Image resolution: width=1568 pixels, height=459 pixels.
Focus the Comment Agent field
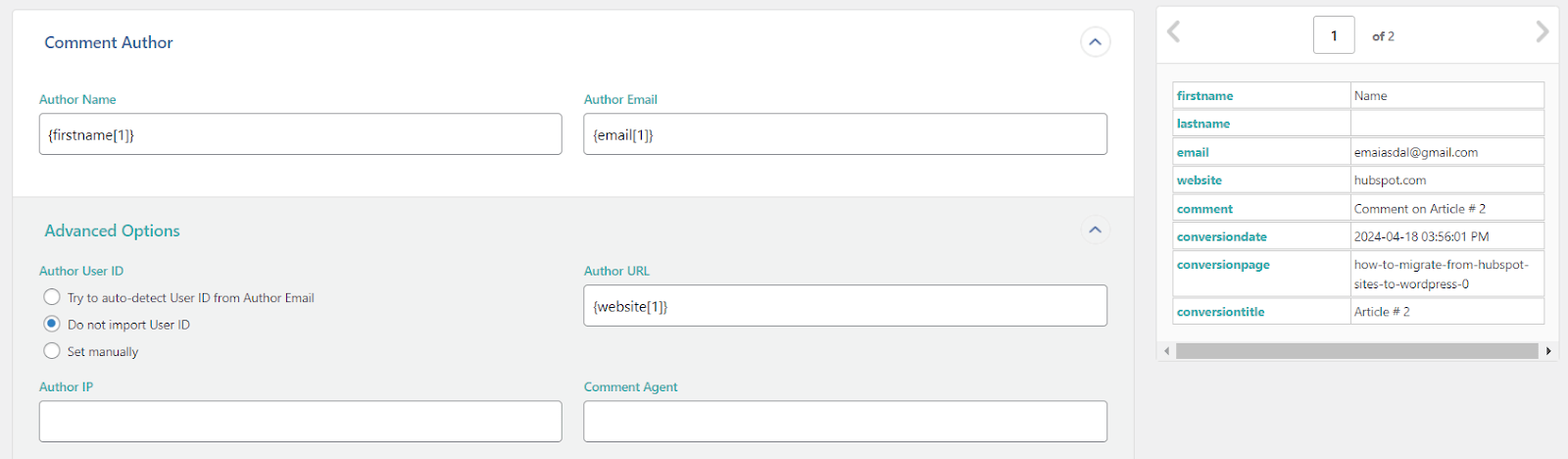point(845,422)
